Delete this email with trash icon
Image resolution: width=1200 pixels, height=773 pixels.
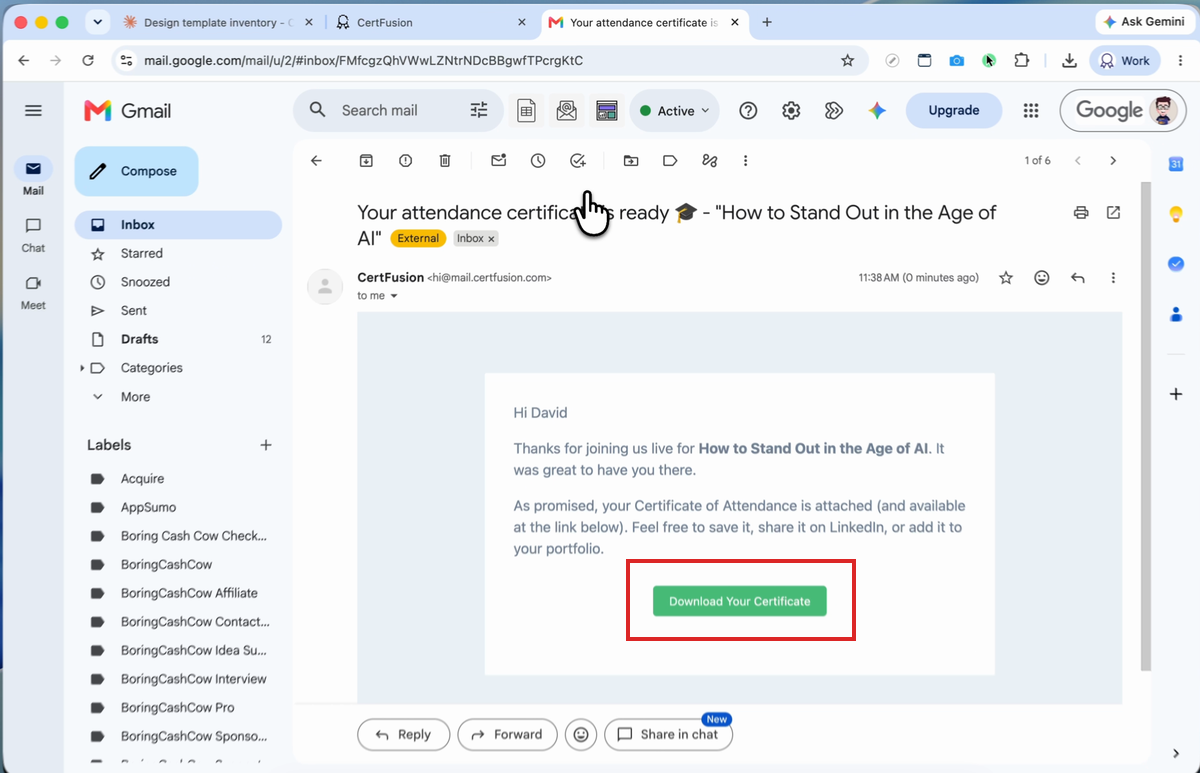pyautogui.click(x=445, y=161)
